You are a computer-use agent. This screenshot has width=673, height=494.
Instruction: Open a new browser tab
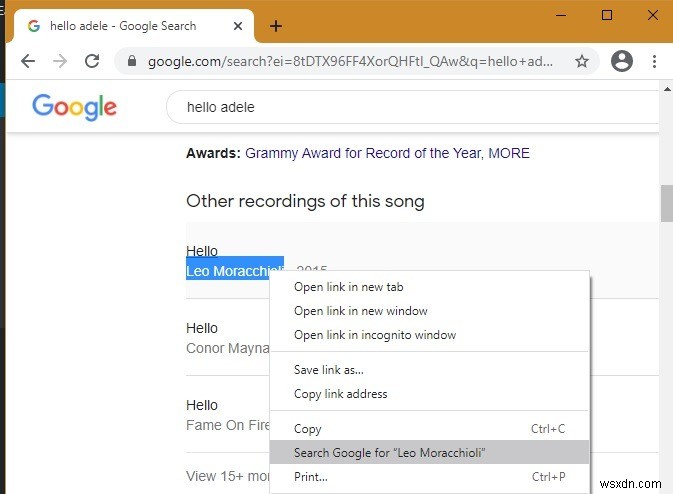pos(276,26)
